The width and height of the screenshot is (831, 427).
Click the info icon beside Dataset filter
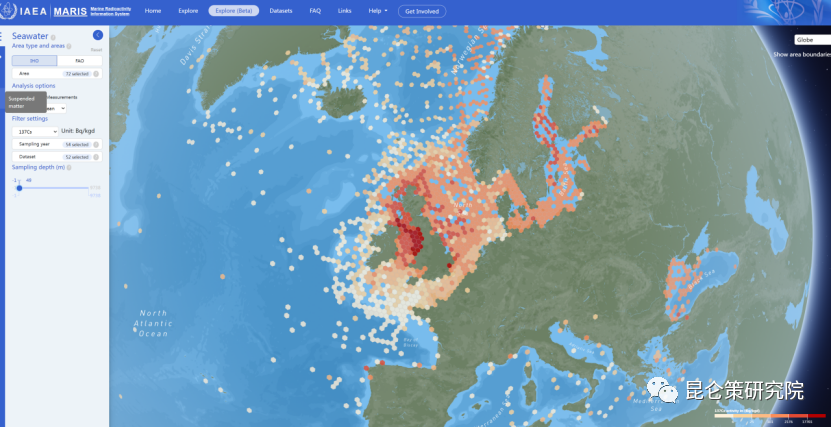point(98,157)
